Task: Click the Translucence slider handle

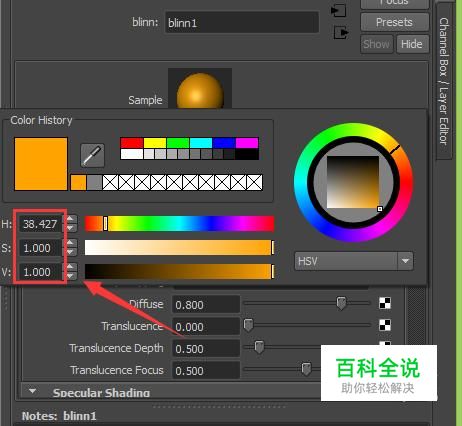Action: click(x=248, y=325)
